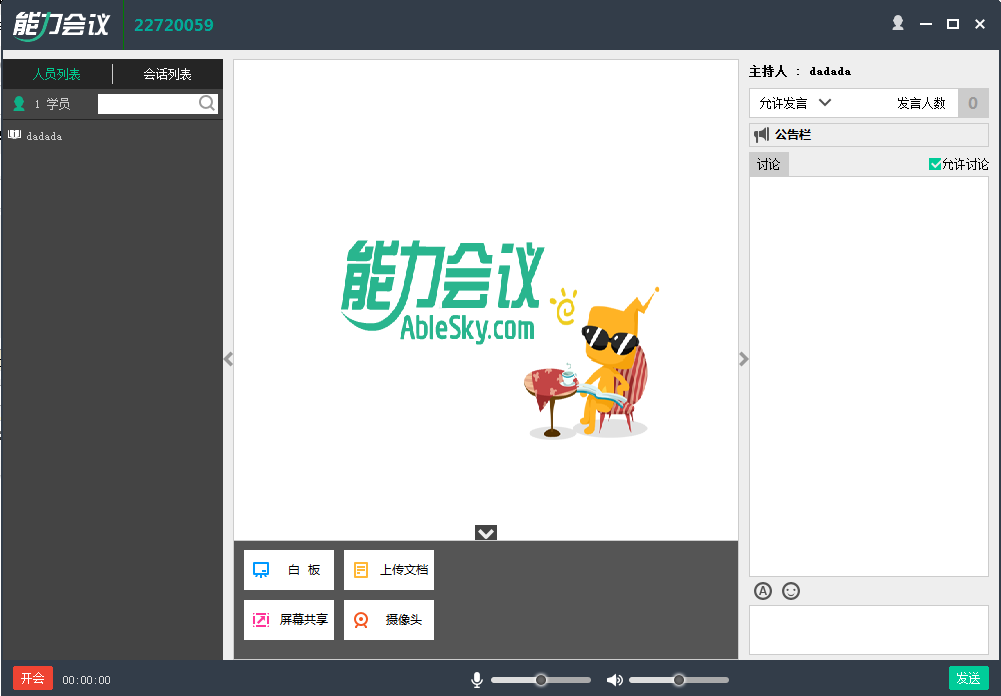
Task: Click the search magnifier icon in member list
Action: point(207,103)
